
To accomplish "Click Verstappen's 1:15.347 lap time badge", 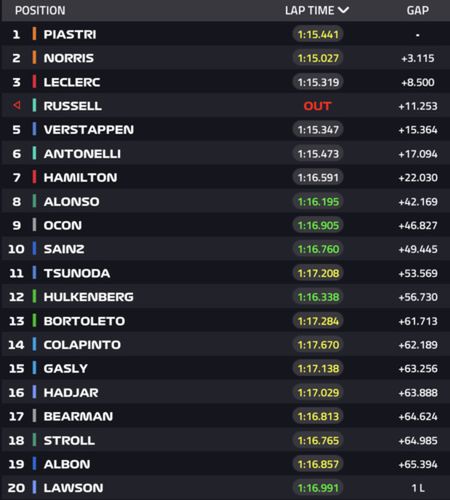I will (318, 129).
